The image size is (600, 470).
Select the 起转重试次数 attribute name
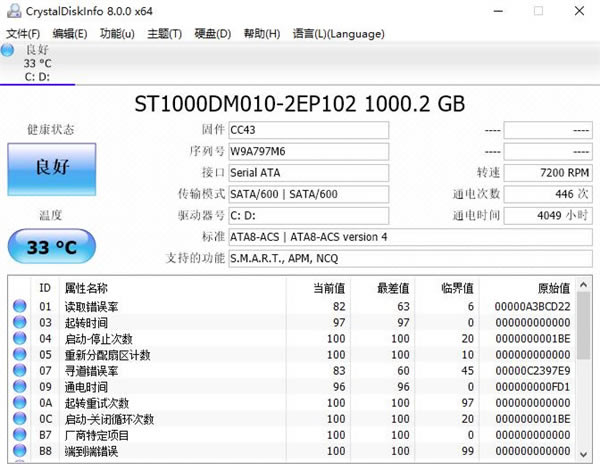tap(97, 403)
